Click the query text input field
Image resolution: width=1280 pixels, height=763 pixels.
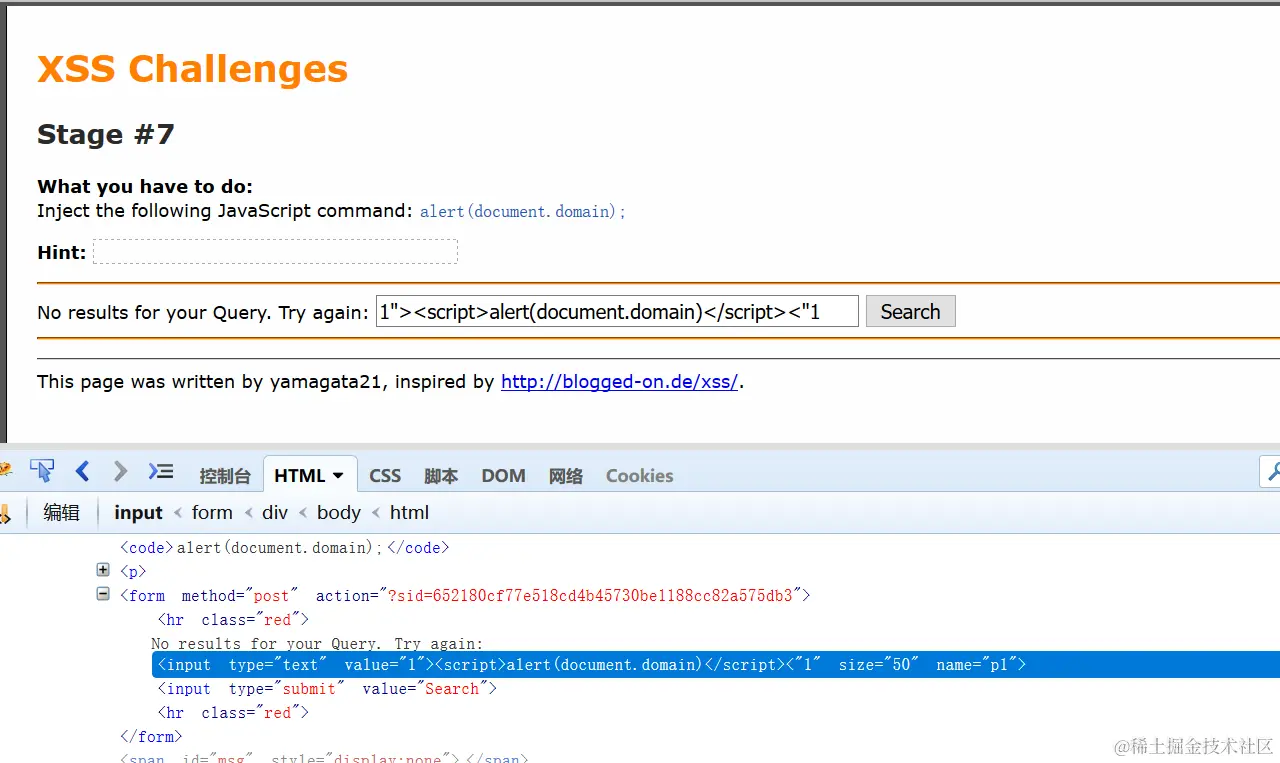617,311
